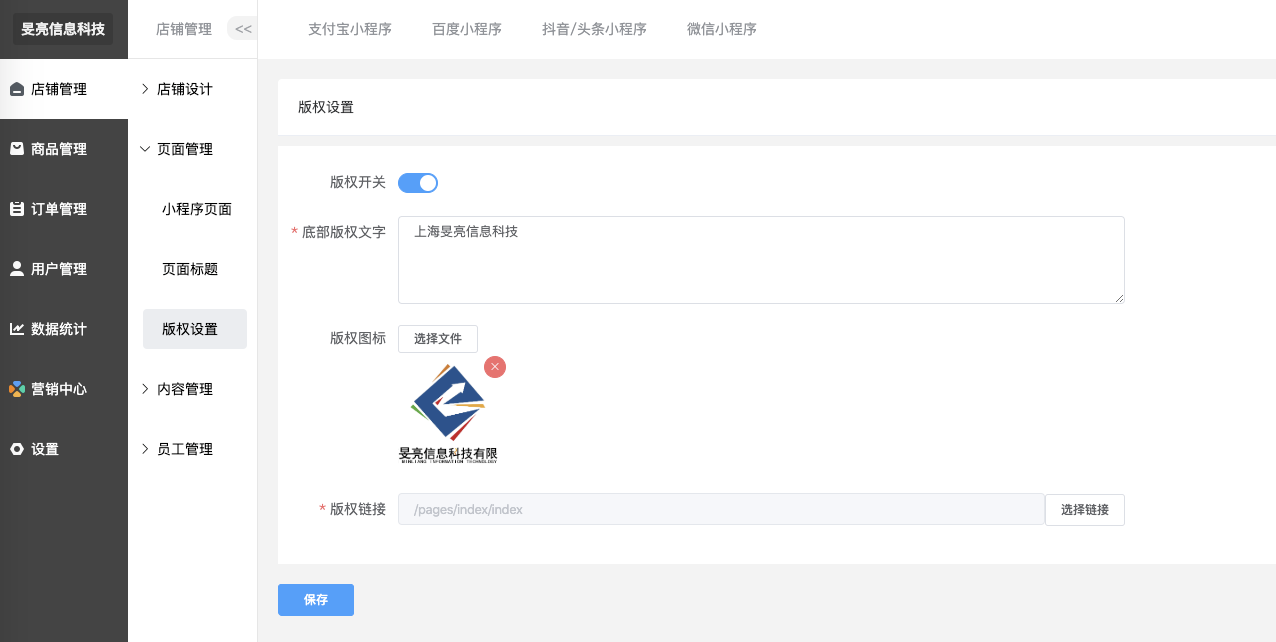Click the 营销中心 colorful icon
Screen dimensions: 1276x642
point(17,389)
